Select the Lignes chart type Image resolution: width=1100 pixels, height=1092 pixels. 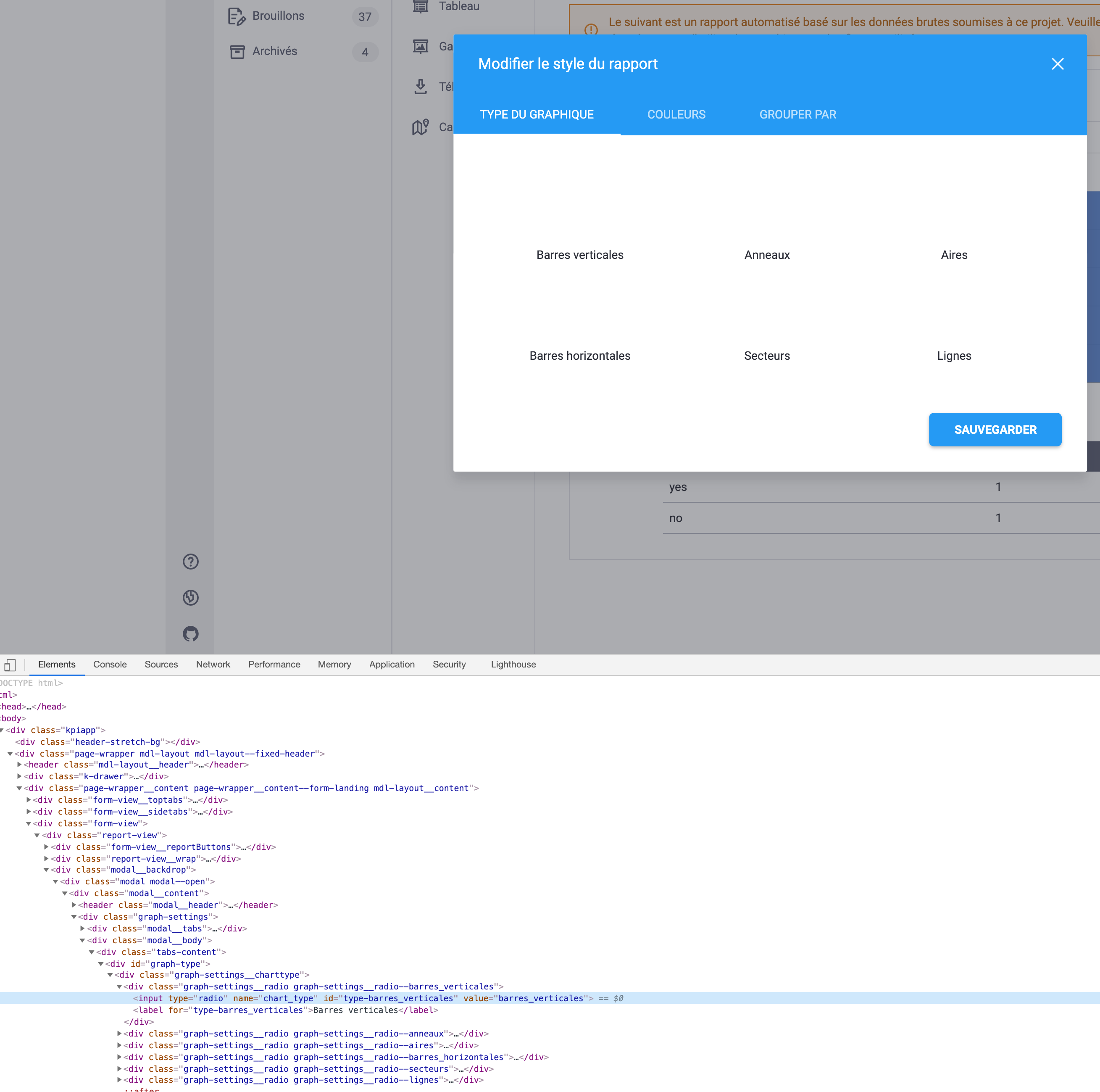coord(954,356)
